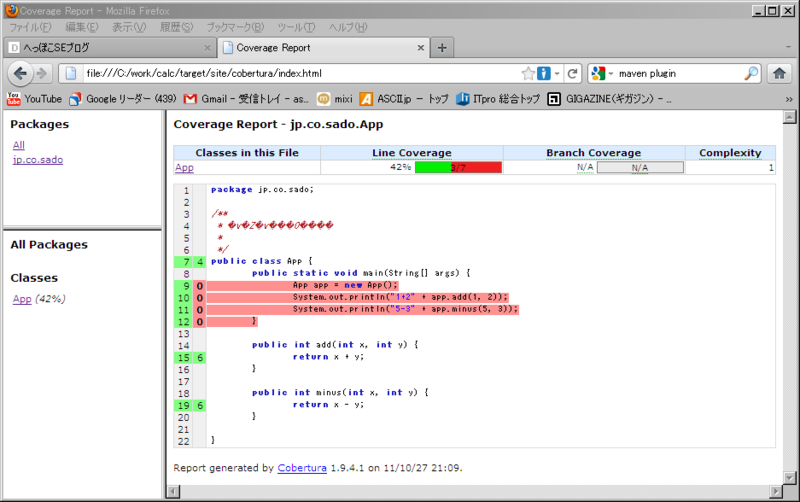Maximize the Firefox window

(772, 10)
